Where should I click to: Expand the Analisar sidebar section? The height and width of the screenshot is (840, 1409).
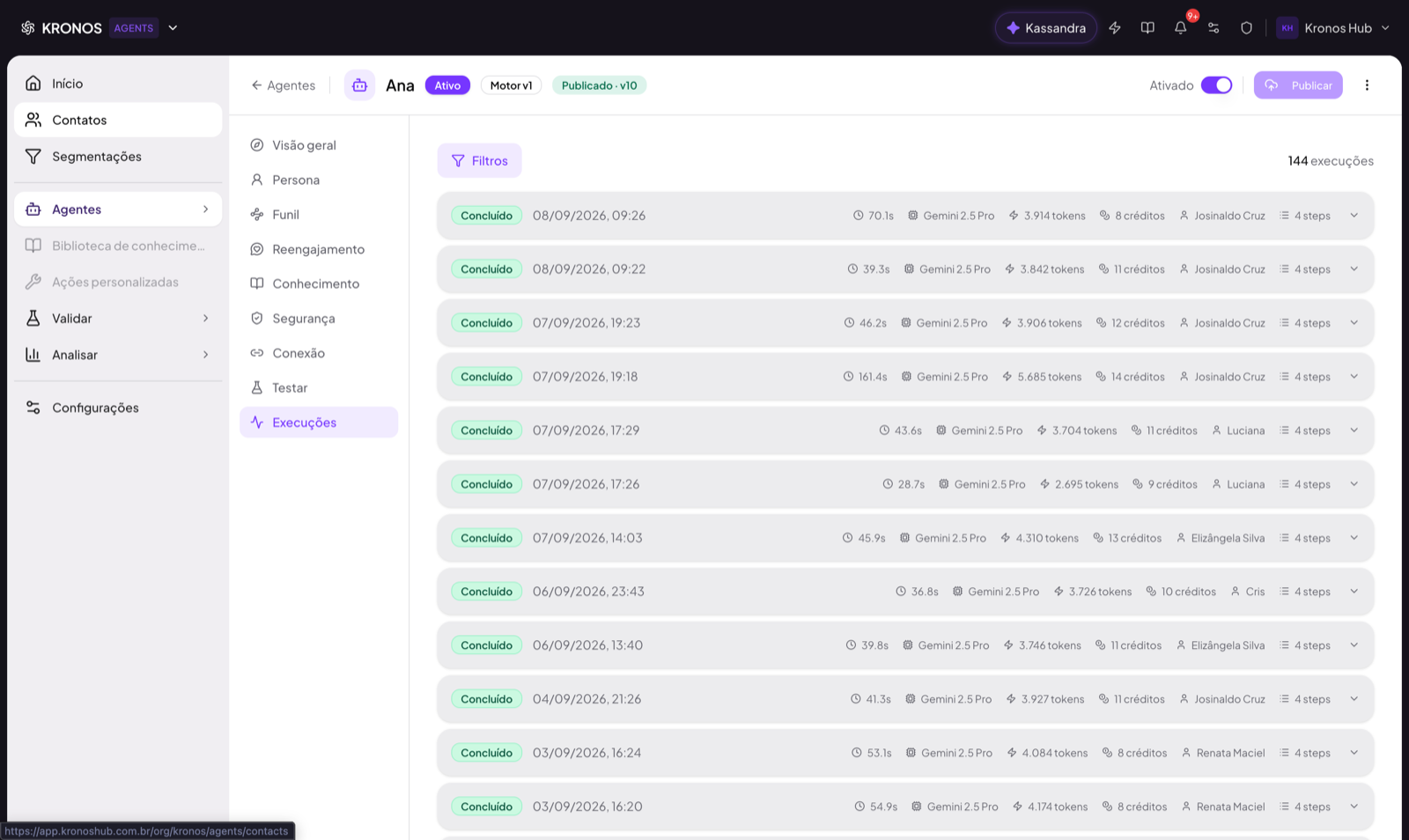[x=118, y=355]
